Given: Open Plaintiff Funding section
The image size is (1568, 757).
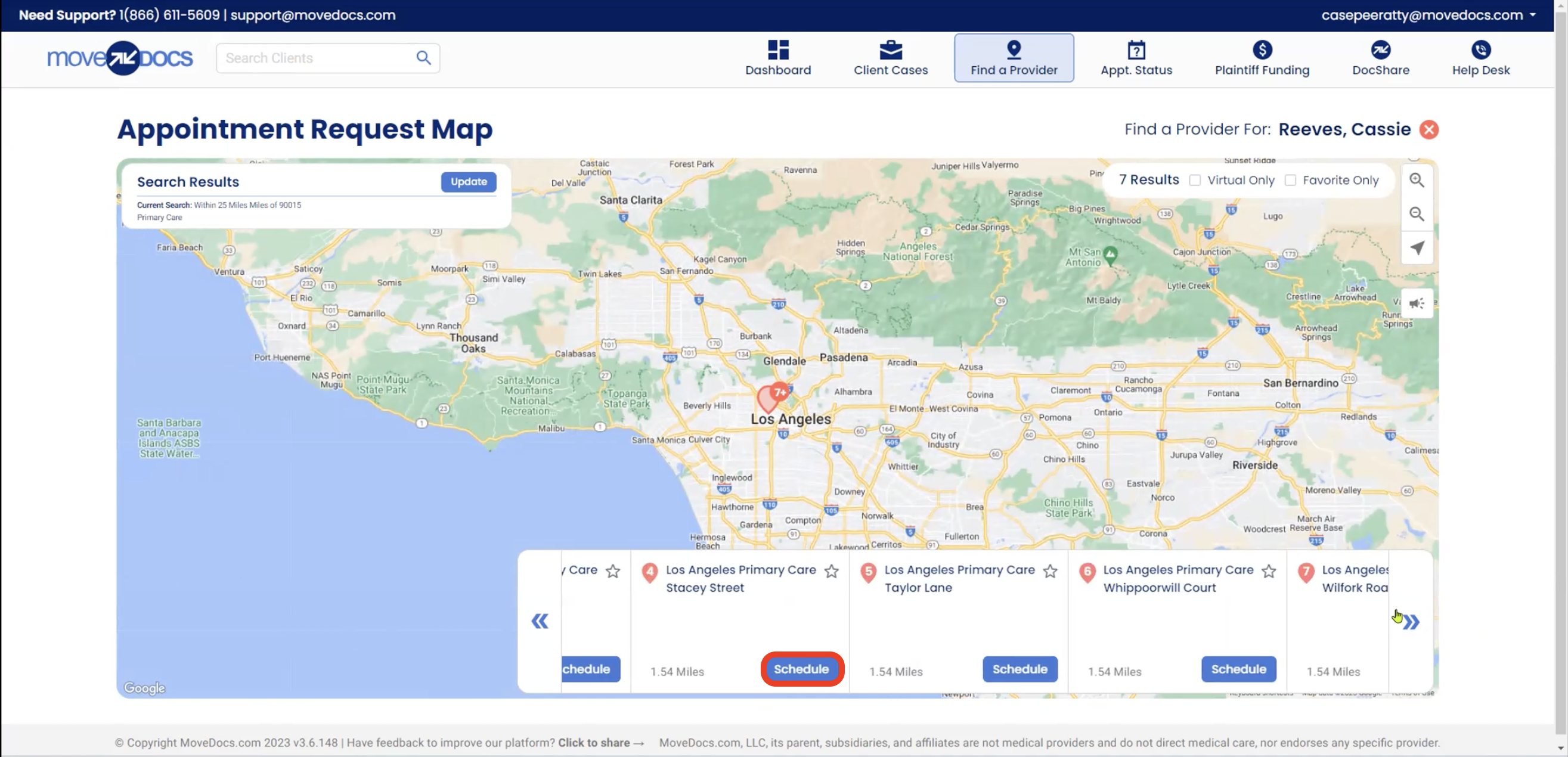Looking at the screenshot, I should click(1262, 58).
